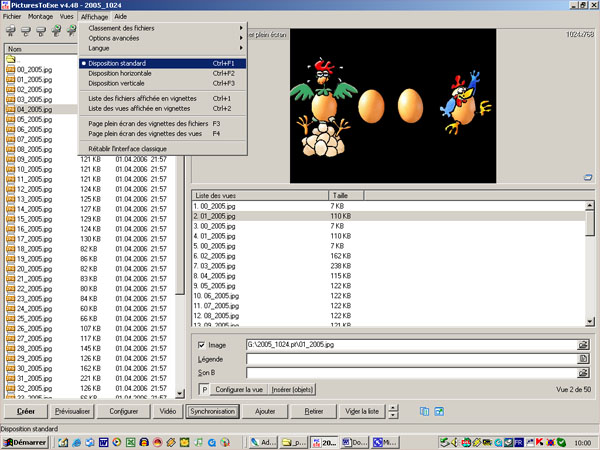This screenshot has width=600, height=450.
Task: Click the first blue layout icon beside stepper
Action: (x=424, y=411)
